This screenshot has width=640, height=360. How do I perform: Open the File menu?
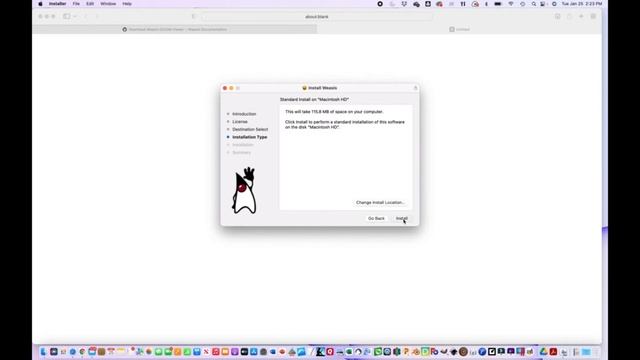(76, 4)
